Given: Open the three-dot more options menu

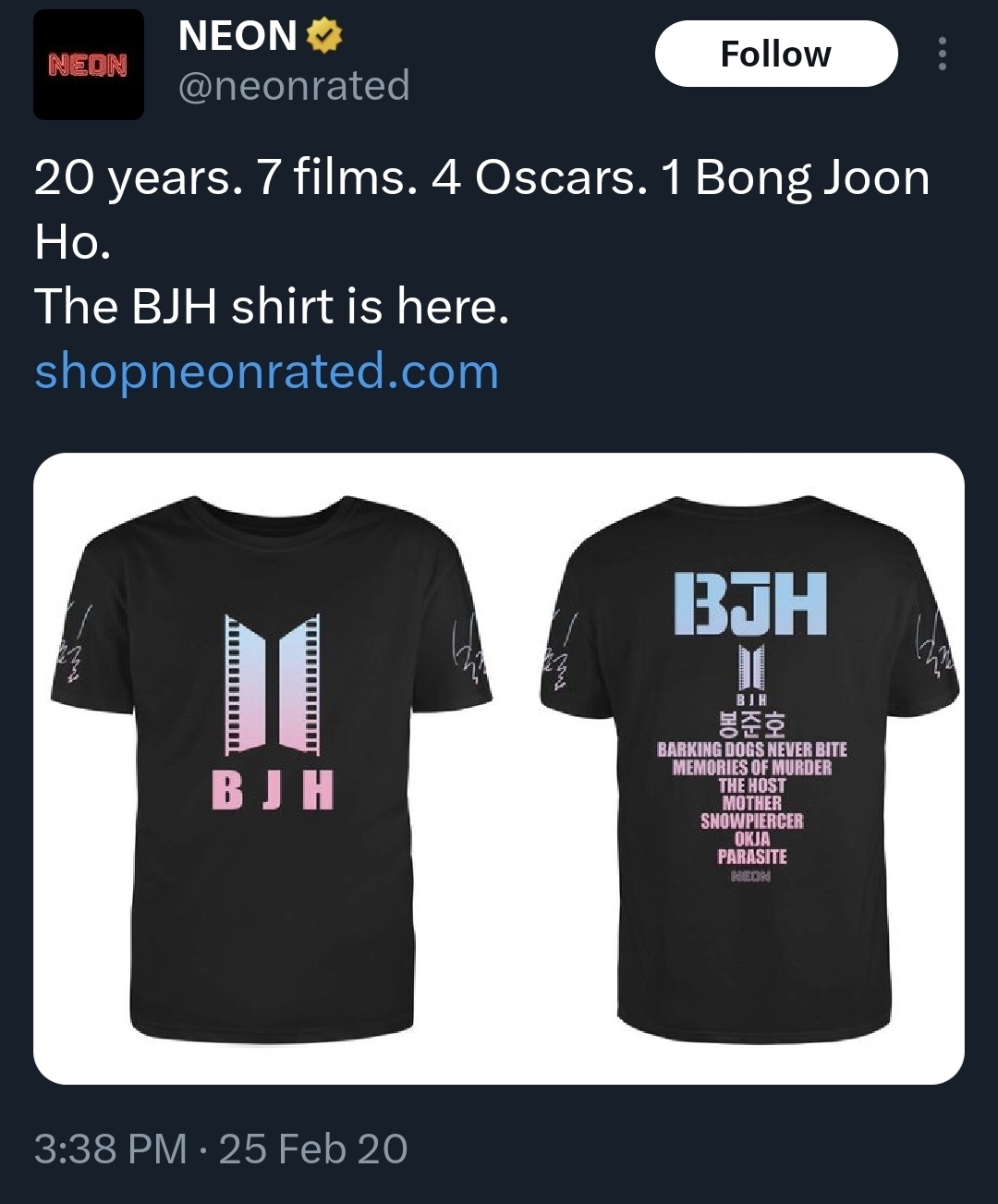Looking at the screenshot, I should tap(942, 54).
